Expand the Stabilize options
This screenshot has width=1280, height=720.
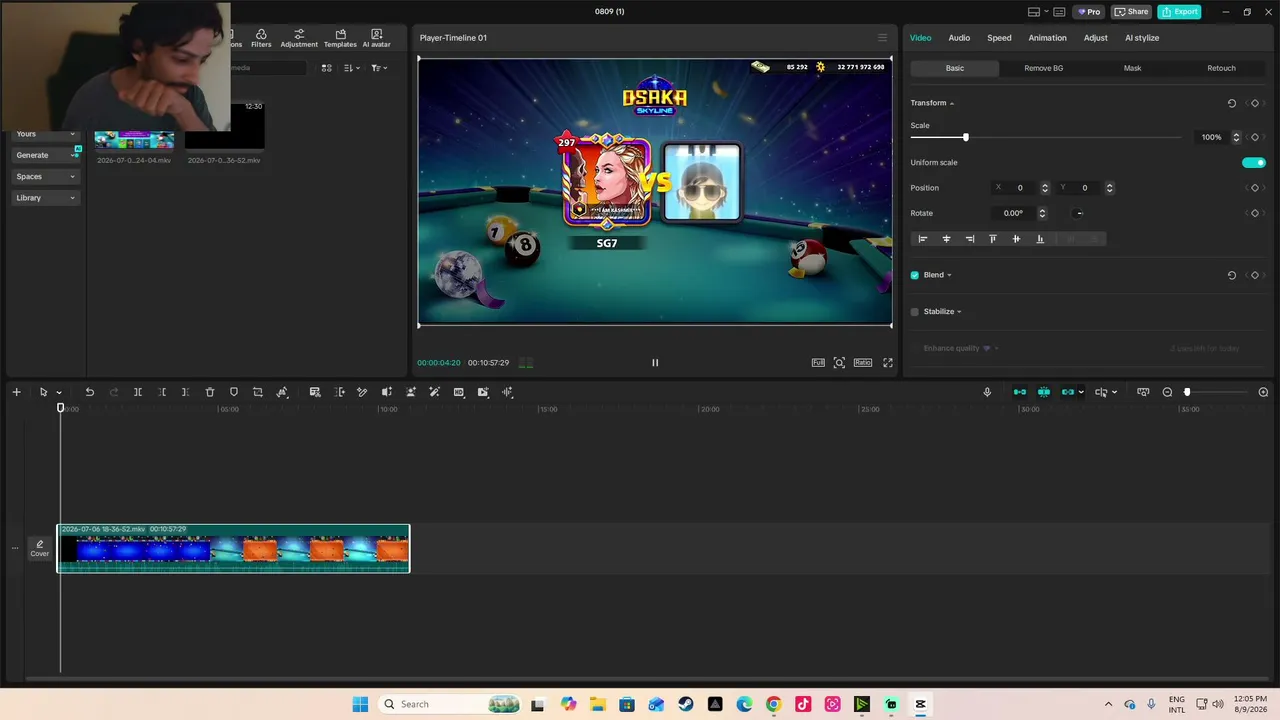(959, 312)
